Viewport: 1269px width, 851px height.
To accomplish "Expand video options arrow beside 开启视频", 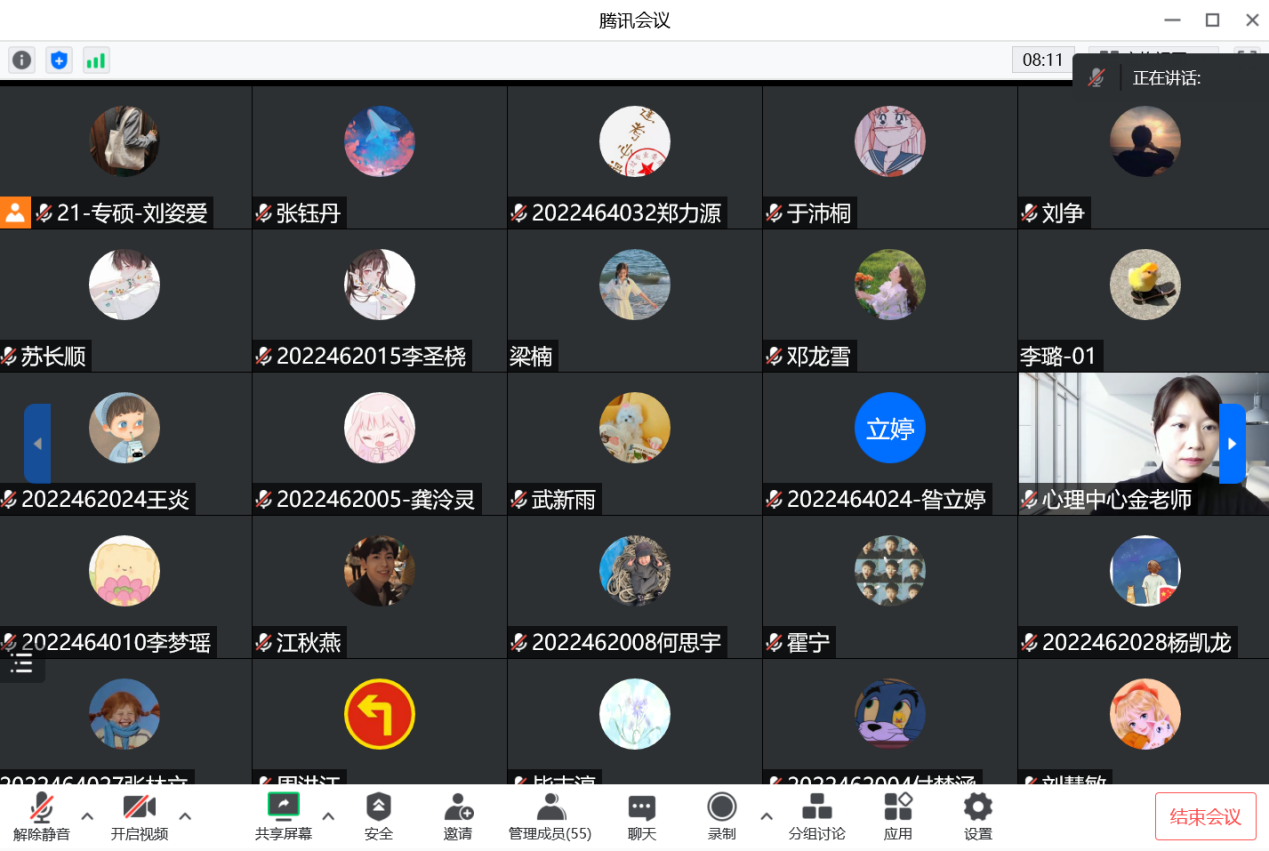I will click(185, 816).
